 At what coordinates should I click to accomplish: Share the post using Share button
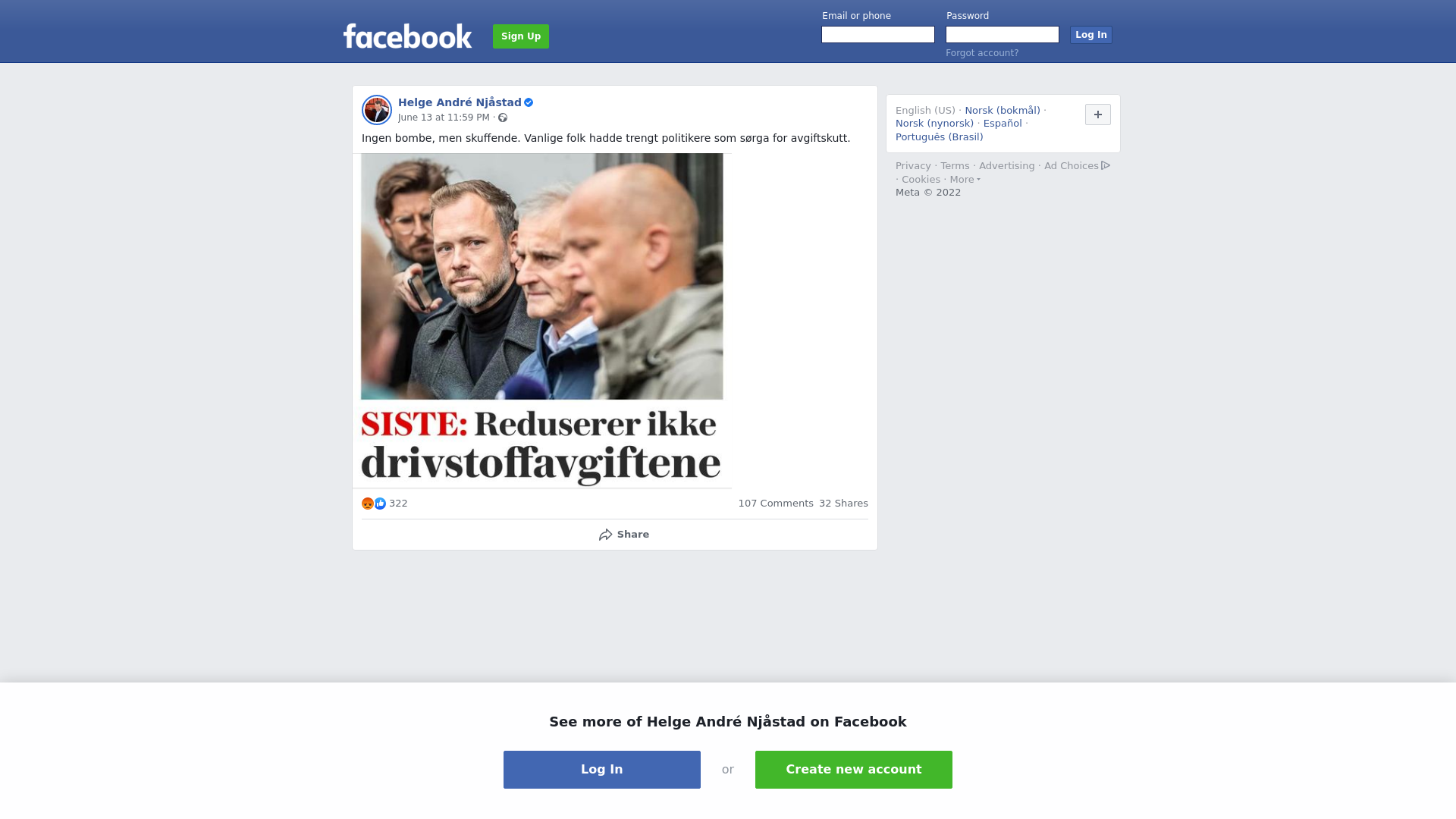click(623, 535)
